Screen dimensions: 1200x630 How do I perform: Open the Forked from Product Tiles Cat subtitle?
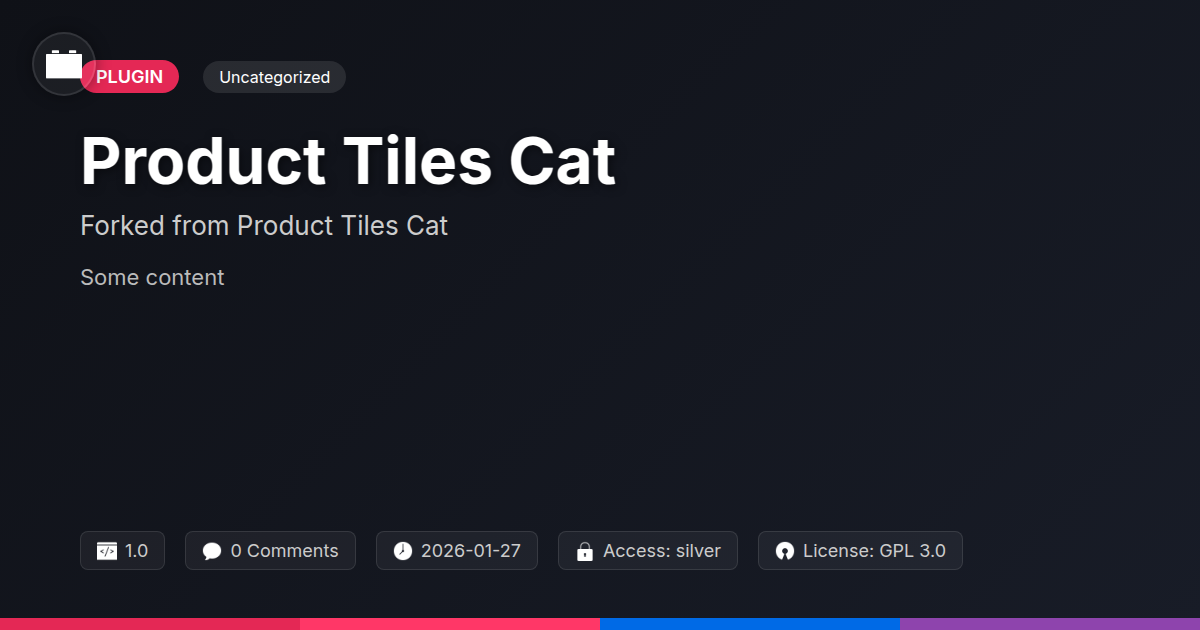click(264, 226)
